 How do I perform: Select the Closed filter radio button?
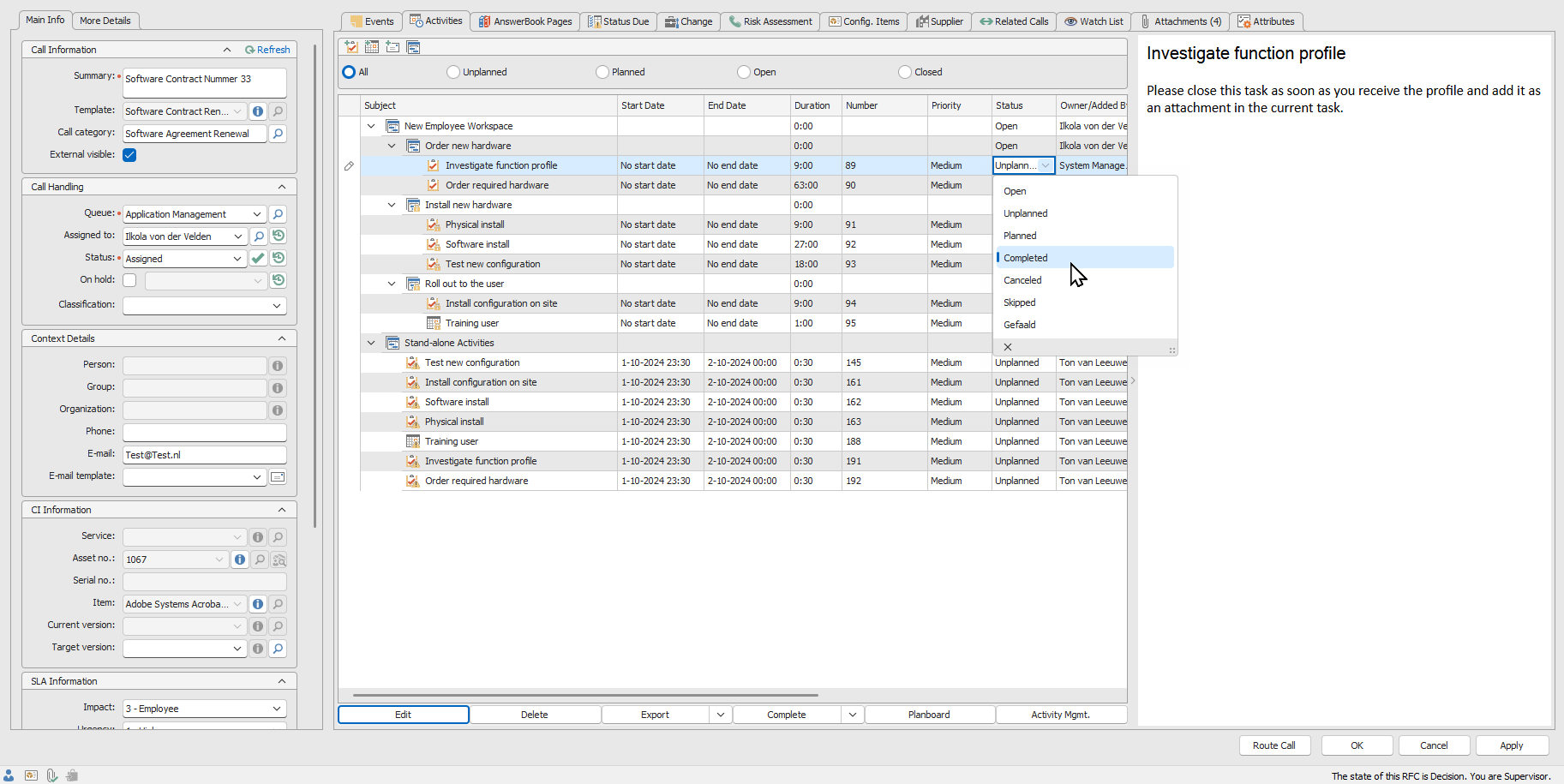pos(905,72)
